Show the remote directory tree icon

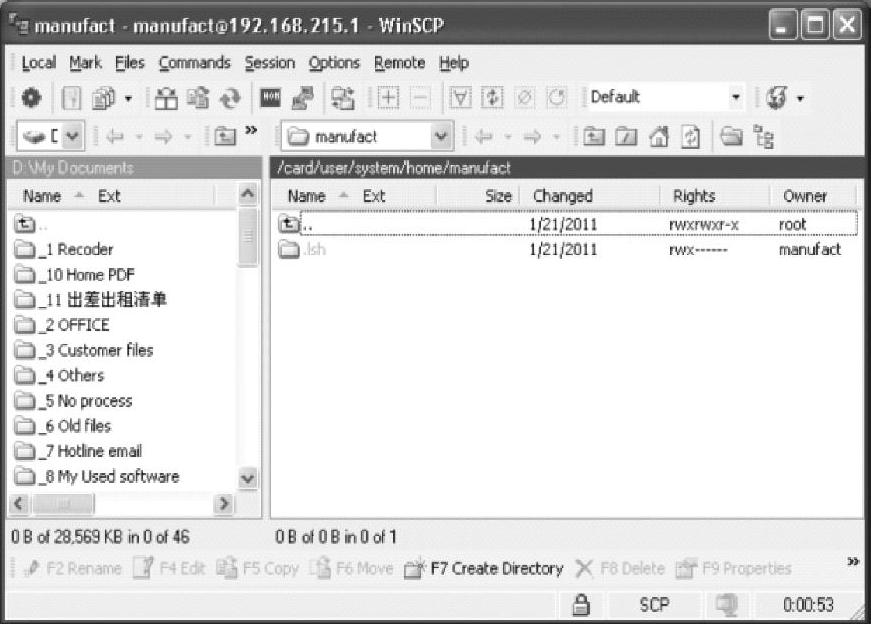[x=763, y=137]
